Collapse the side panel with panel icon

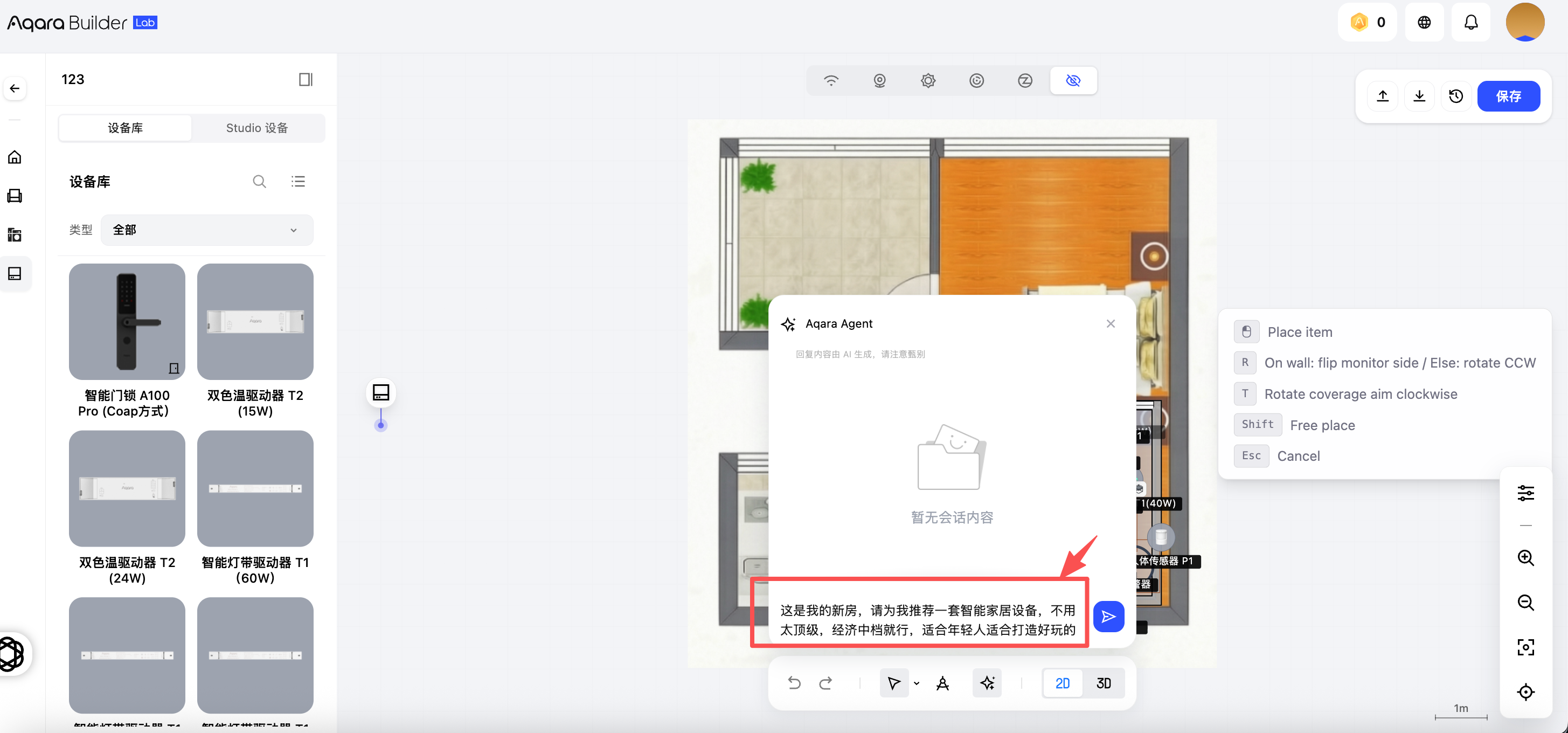click(306, 80)
